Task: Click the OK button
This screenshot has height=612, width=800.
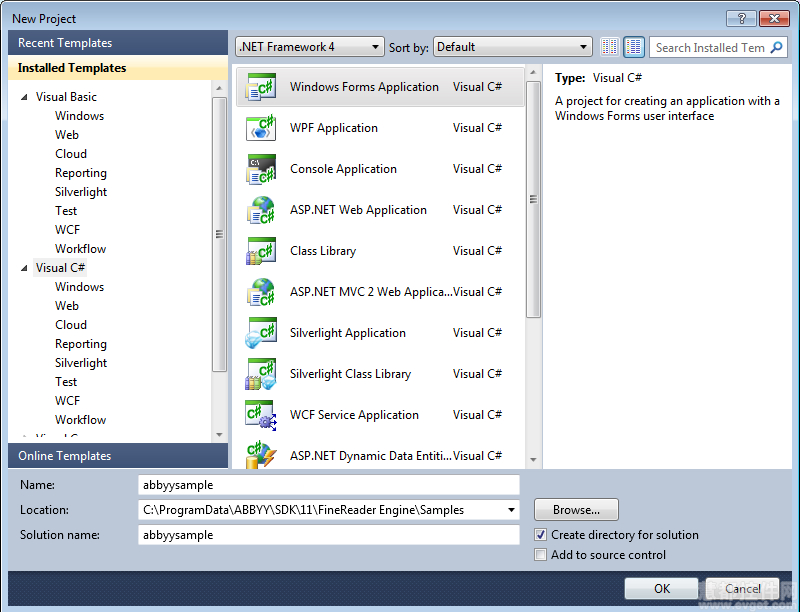Action: coord(661,589)
